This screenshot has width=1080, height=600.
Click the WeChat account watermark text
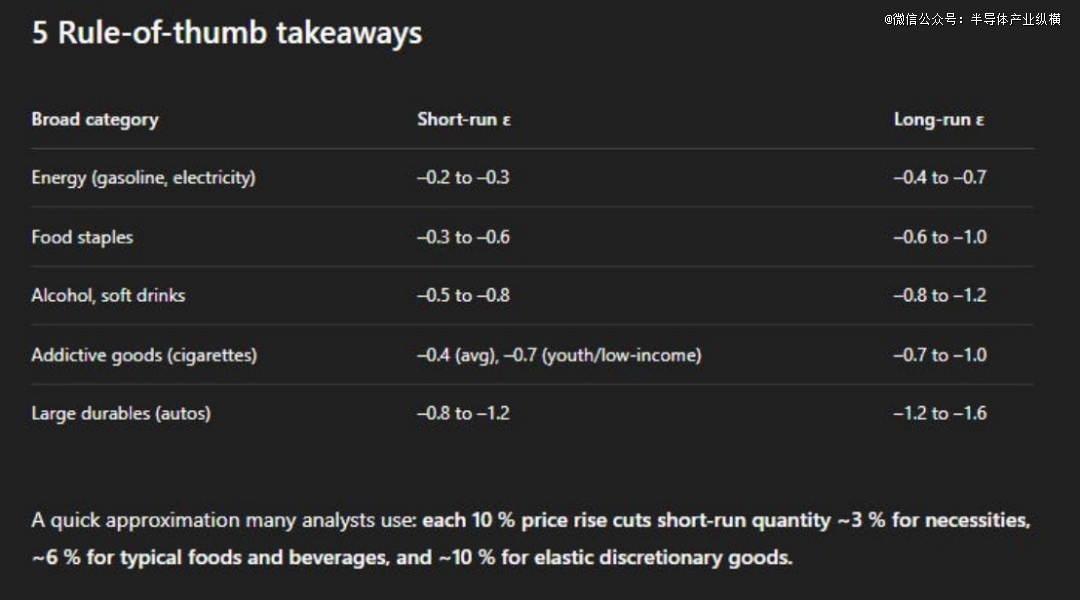(x=971, y=19)
